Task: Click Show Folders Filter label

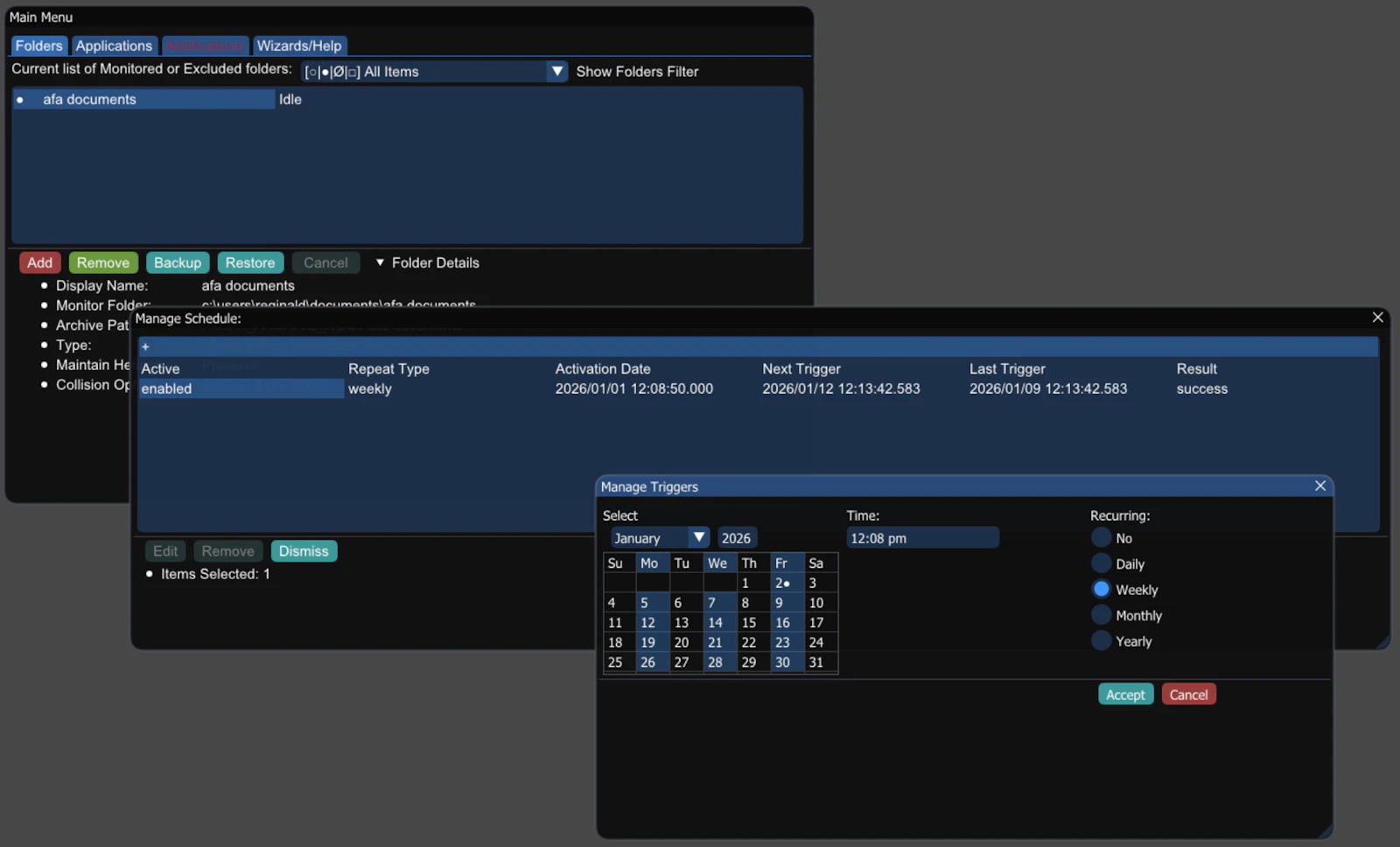Action: point(637,72)
